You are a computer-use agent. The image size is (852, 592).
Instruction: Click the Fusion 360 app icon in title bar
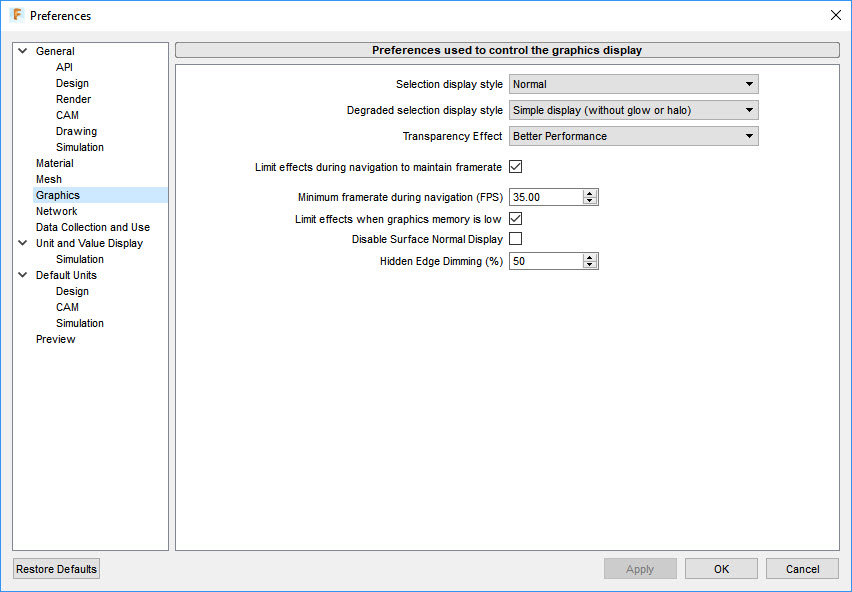coord(17,15)
